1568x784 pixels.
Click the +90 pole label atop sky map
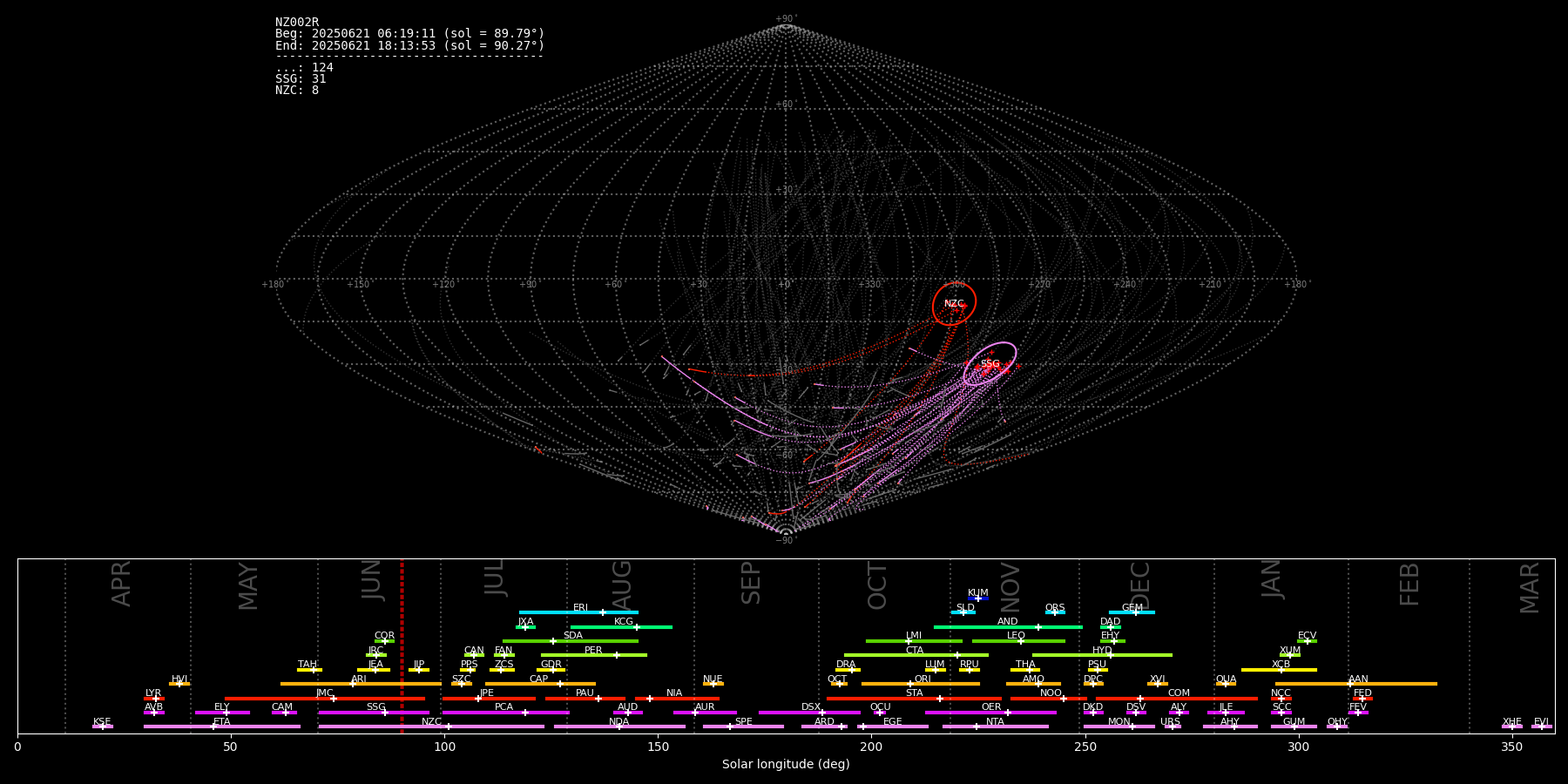click(x=785, y=19)
